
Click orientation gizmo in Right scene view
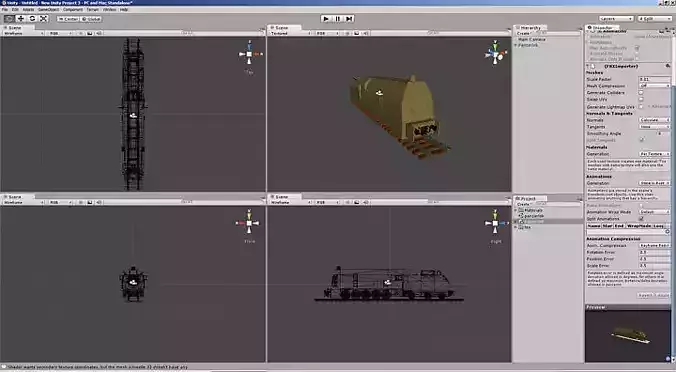pos(495,222)
